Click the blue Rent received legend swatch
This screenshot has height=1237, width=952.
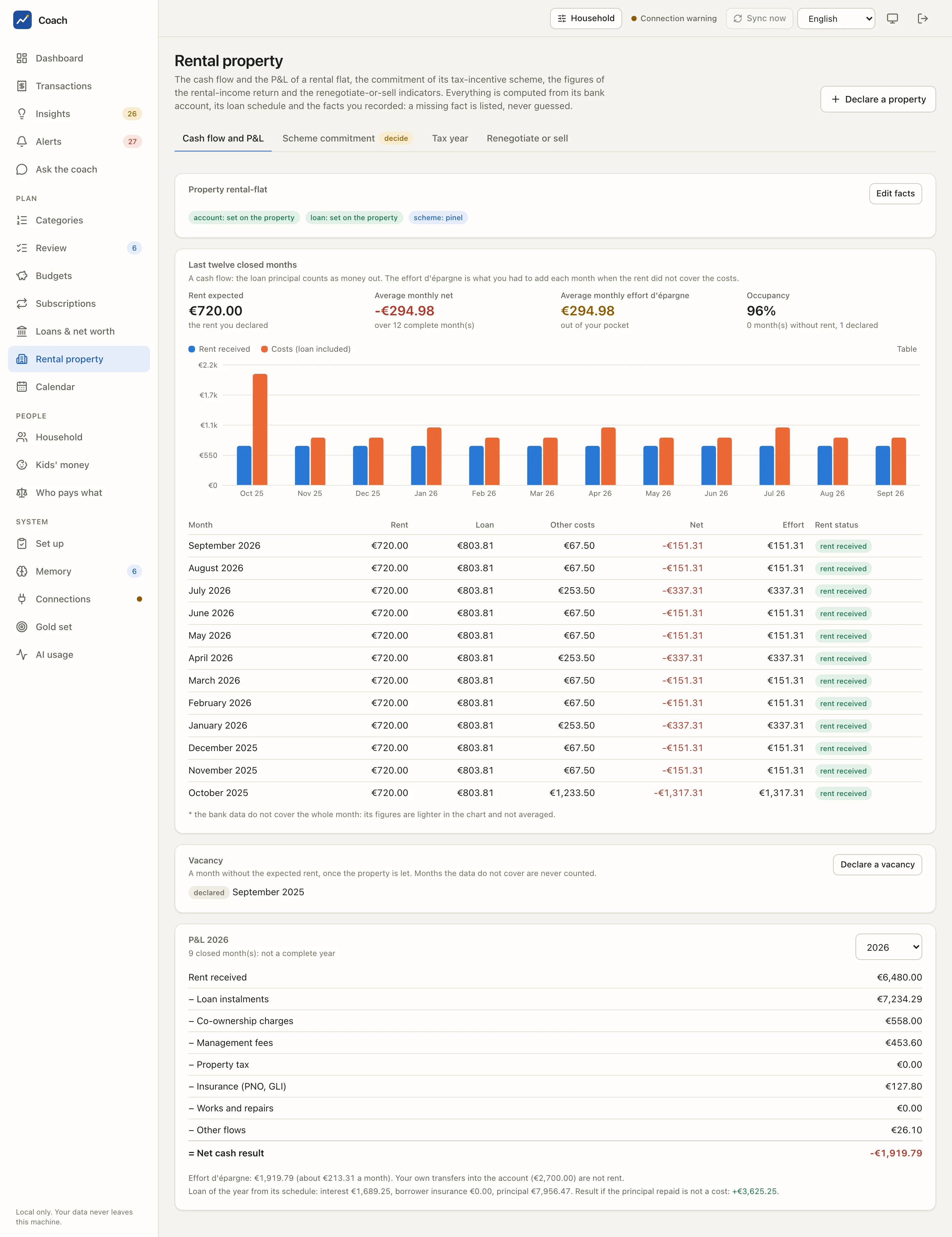coord(192,349)
